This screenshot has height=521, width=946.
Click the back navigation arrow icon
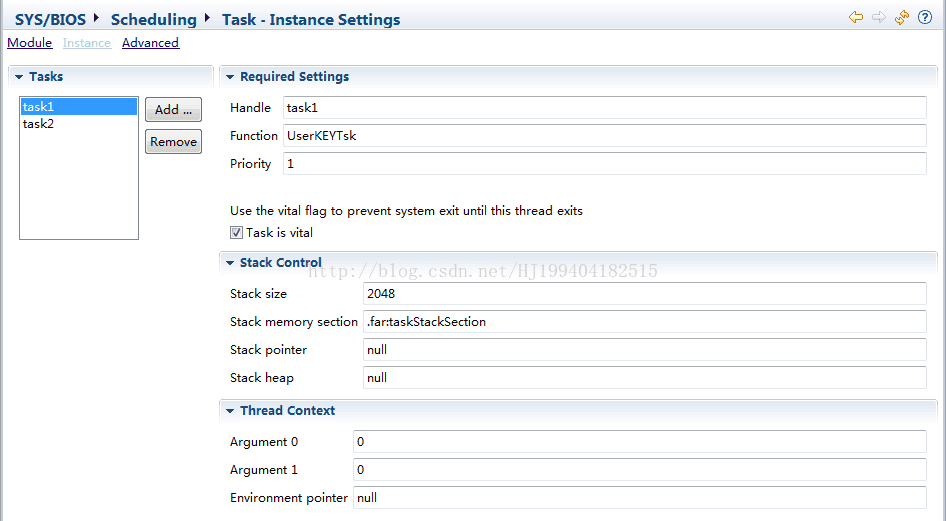pos(856,17)
